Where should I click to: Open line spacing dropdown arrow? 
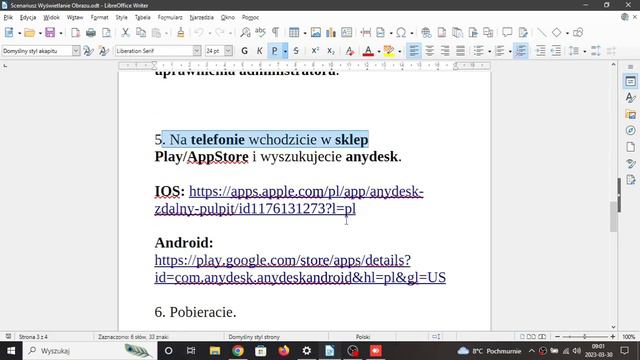(x=584, y=51)
